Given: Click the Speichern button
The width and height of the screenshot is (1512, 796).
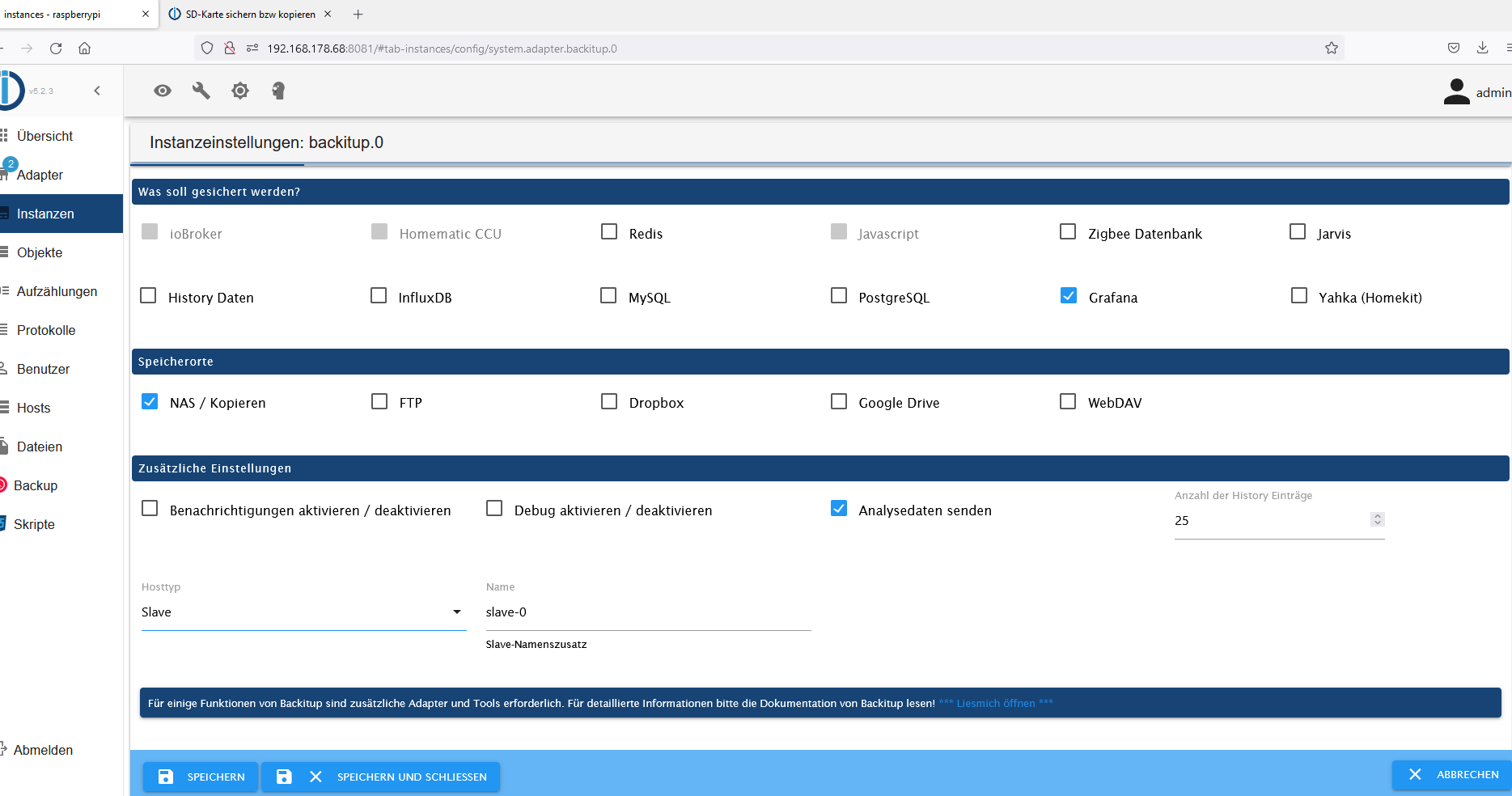Looking at the screenshot, I should [x=201, y=777].
